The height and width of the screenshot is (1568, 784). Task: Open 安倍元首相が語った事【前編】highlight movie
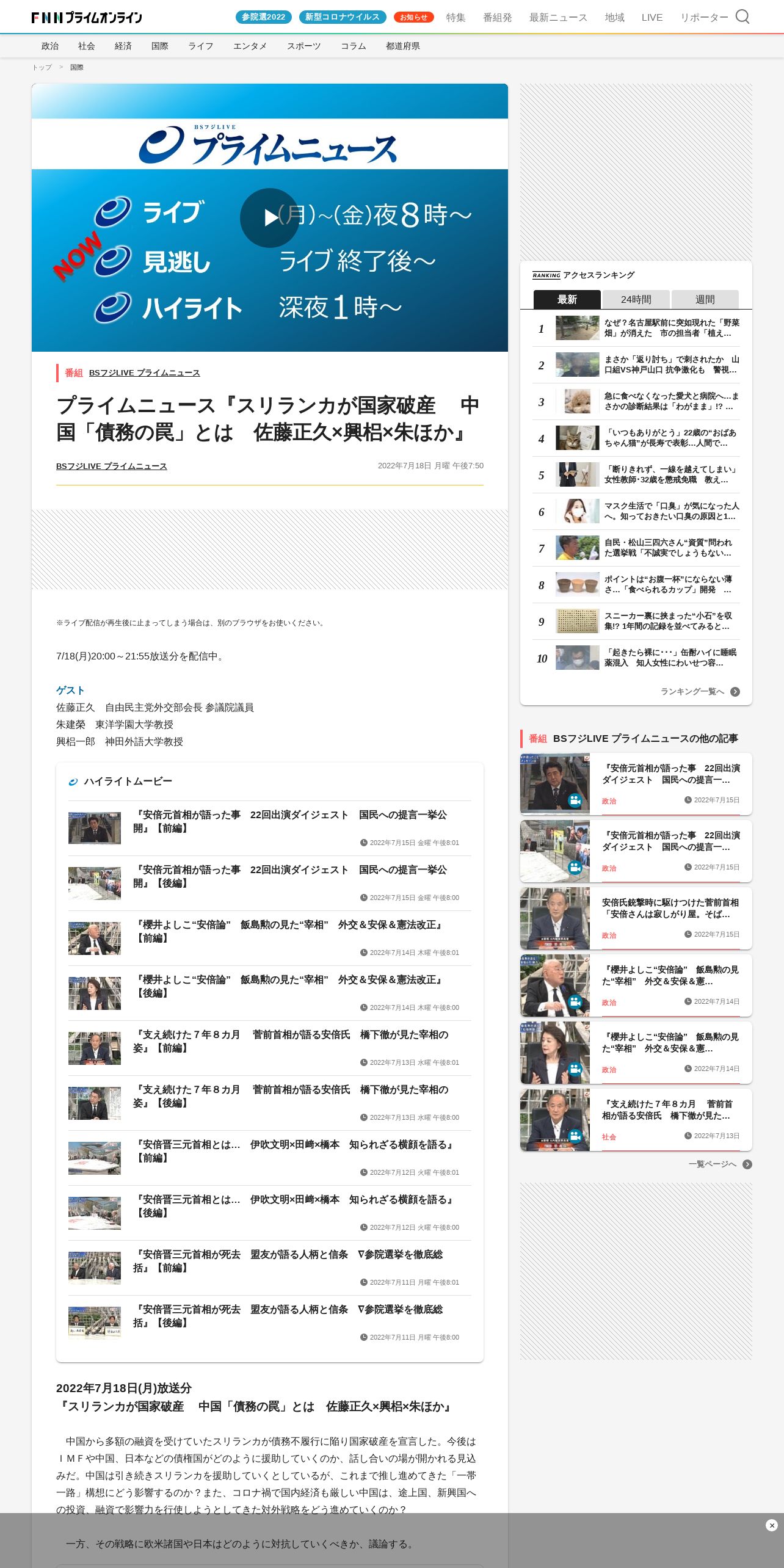point(270,828)
